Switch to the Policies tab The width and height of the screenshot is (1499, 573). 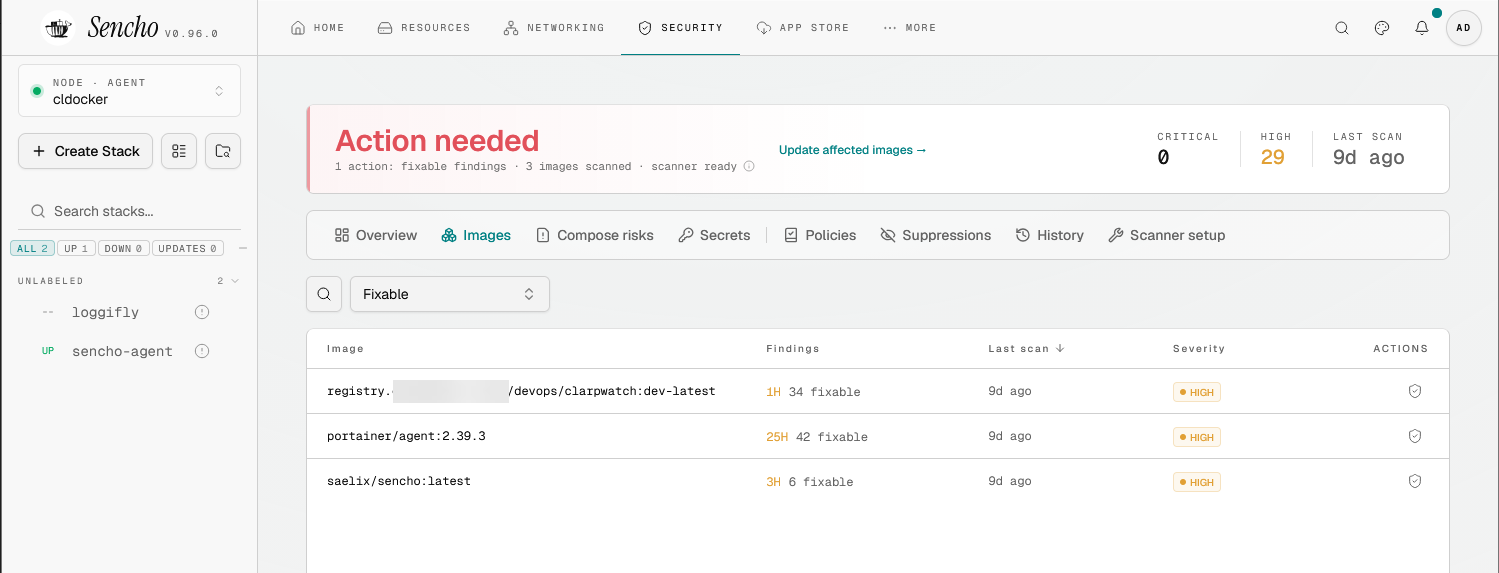click(x=819, y=235)
